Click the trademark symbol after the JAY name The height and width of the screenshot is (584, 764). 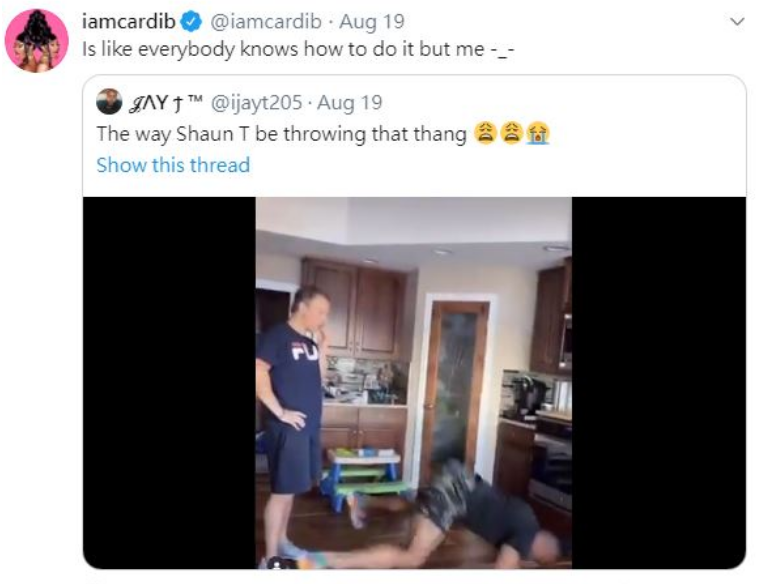pyautogui.click(x=195, y=99)
